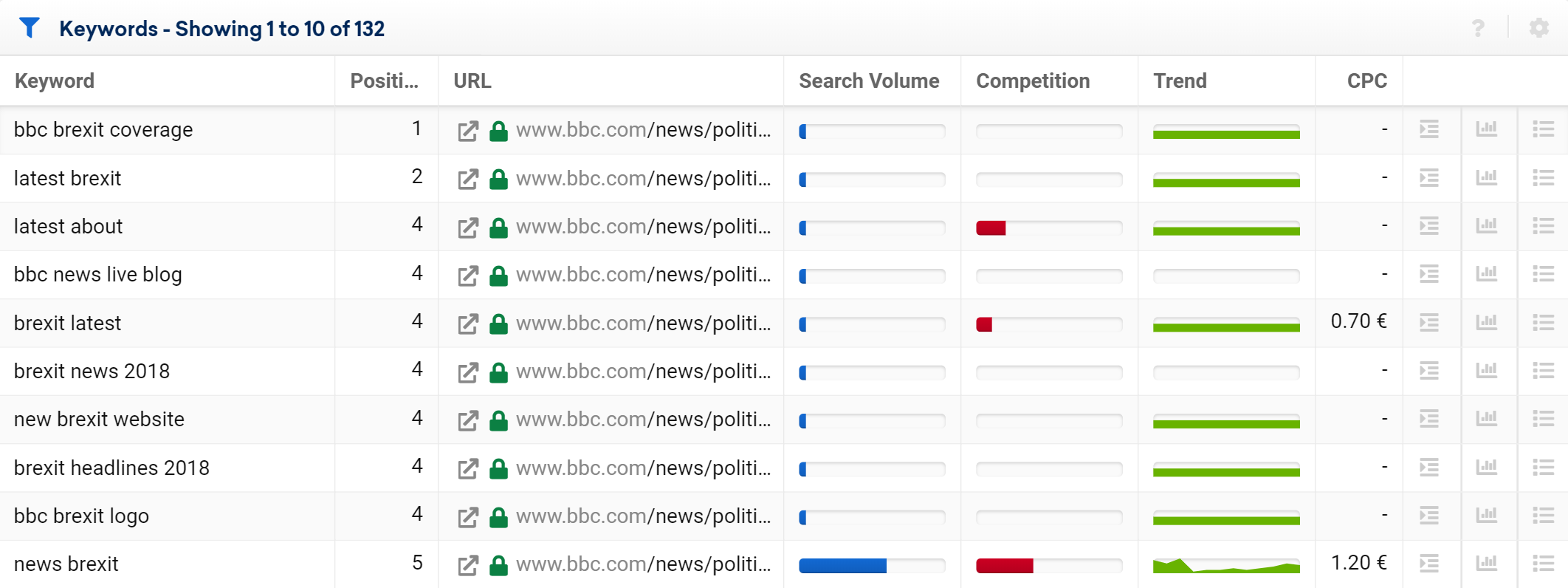
Task: Click the history chart icon for brexit headlines 2018
Action: [1487, 467]
